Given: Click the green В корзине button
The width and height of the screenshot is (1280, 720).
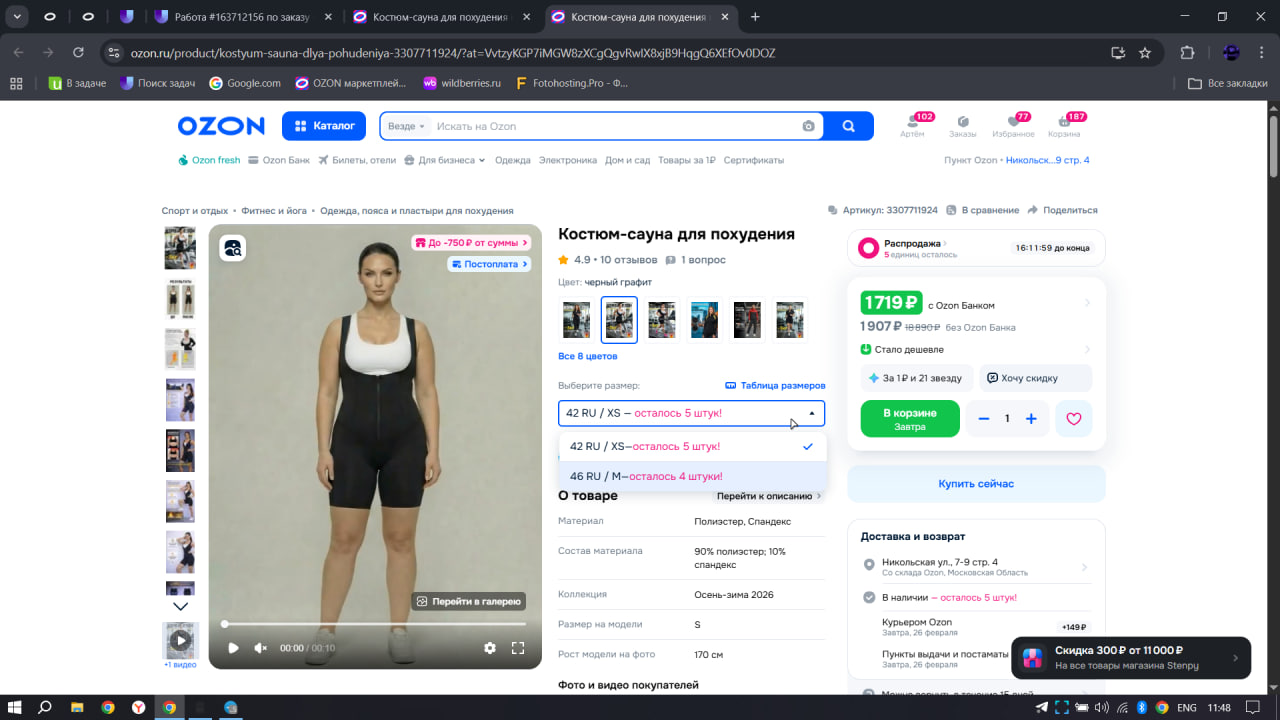Looking at the screenshot, I should tap(910, 419).
